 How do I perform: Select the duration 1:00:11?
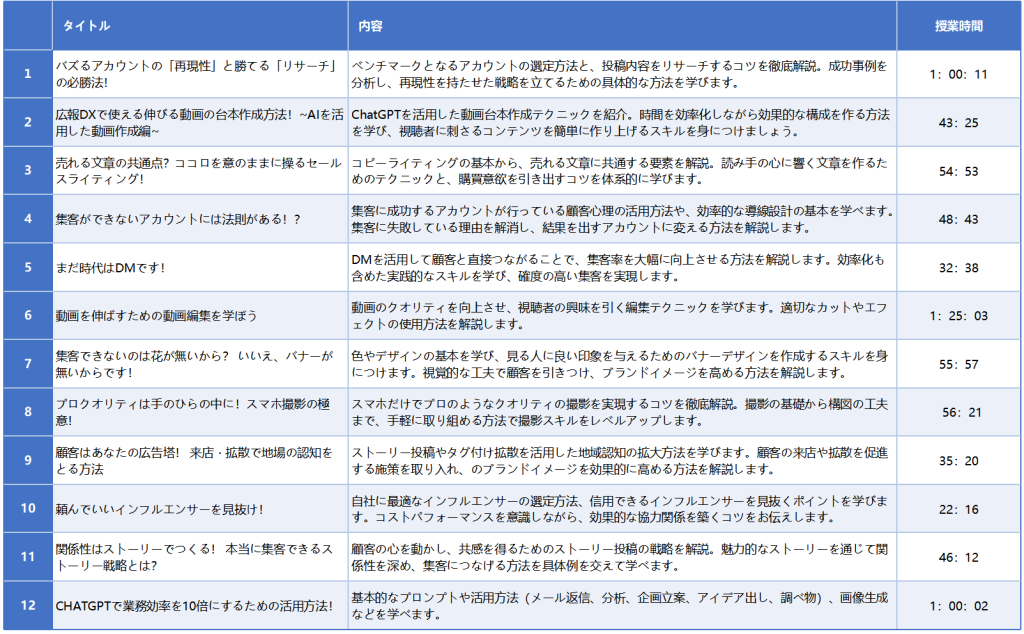coord(958,74)
